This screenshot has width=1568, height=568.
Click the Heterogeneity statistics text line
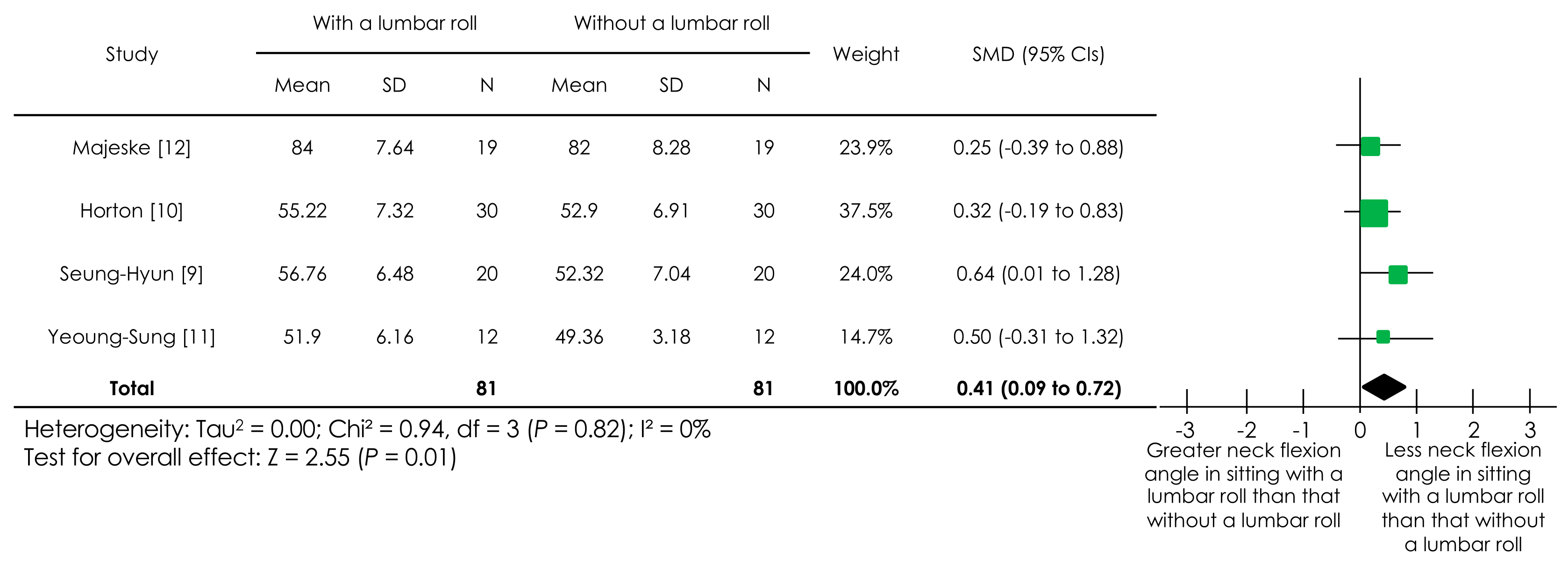367,430
